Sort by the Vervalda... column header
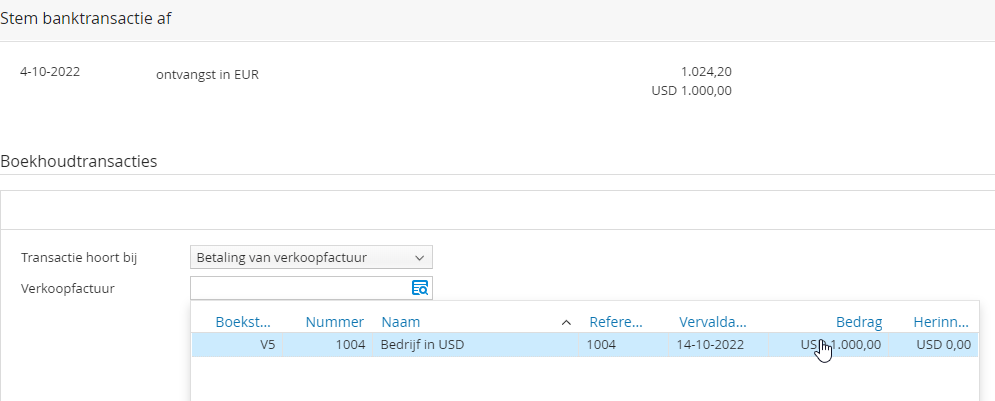This screenshot has height=401, width=995. click(x=712, y=322)
